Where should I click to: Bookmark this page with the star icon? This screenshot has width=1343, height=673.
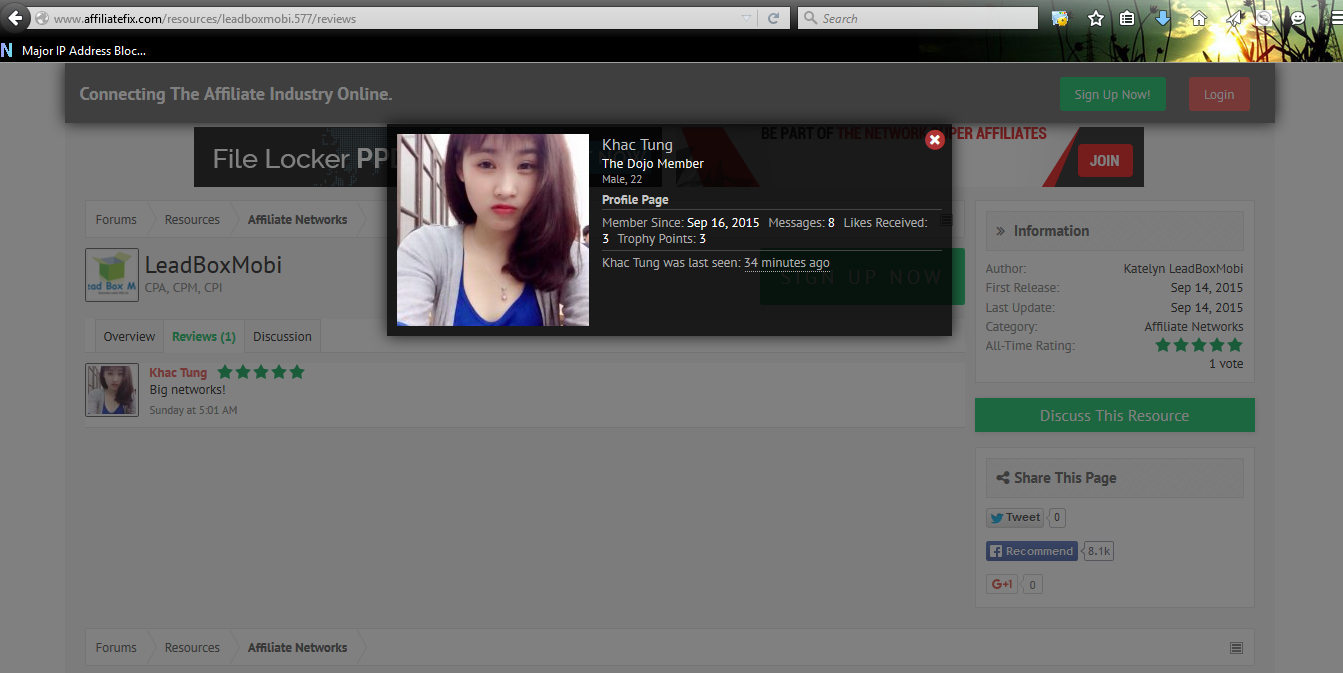tap(1095, 18)
